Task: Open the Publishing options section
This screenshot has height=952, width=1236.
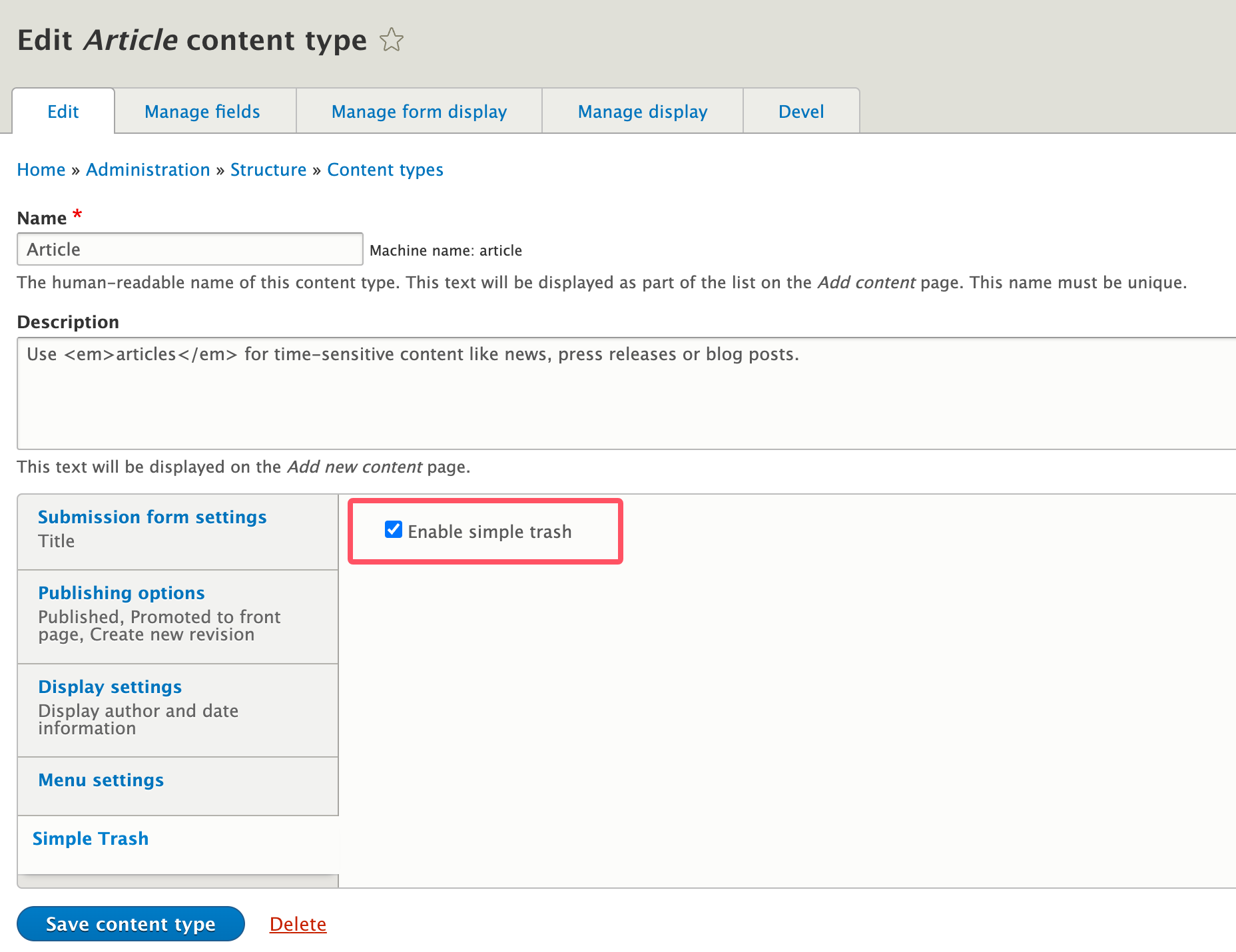Action: [x=121, y=593]
